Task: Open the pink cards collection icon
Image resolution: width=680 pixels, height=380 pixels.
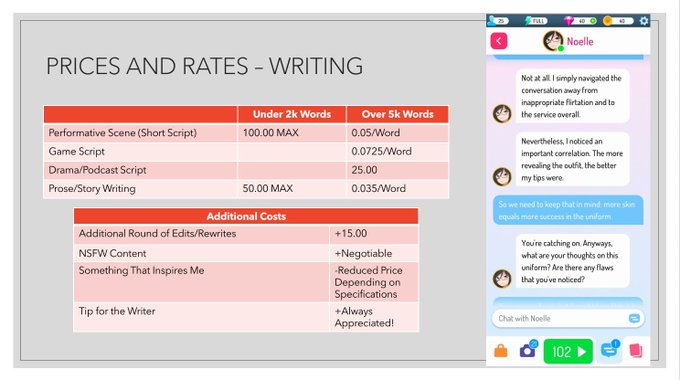Action: [636, 351]
